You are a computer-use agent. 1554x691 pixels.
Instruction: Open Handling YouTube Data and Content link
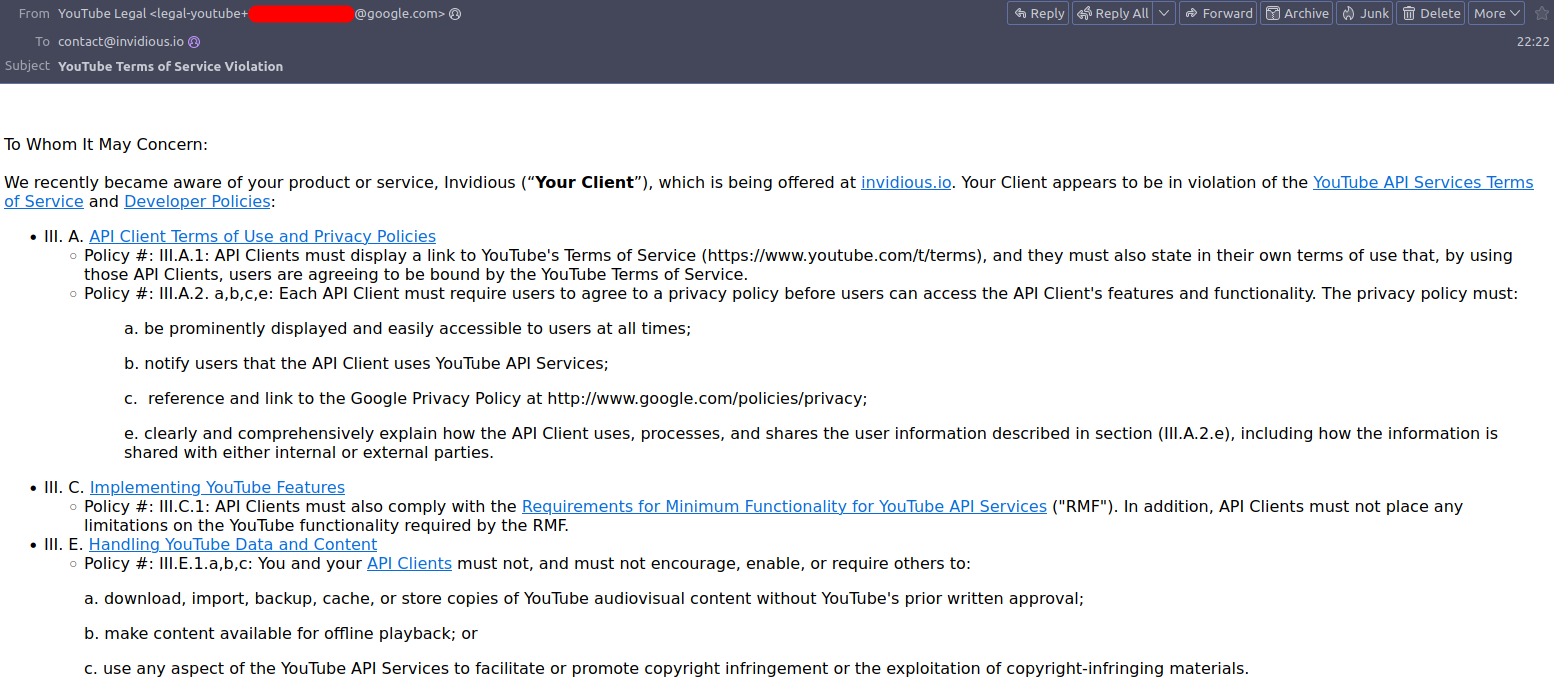coord(233,544)
